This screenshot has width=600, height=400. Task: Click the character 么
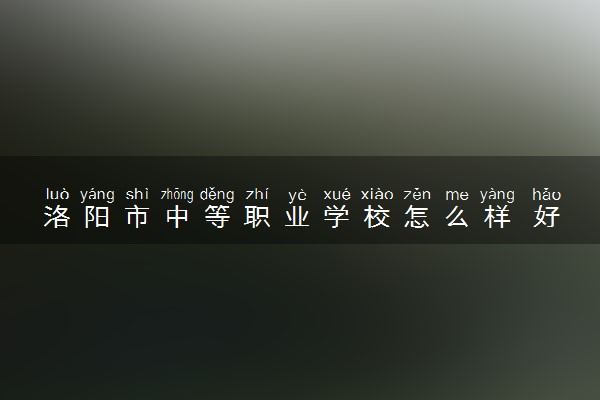click(457, 217)
